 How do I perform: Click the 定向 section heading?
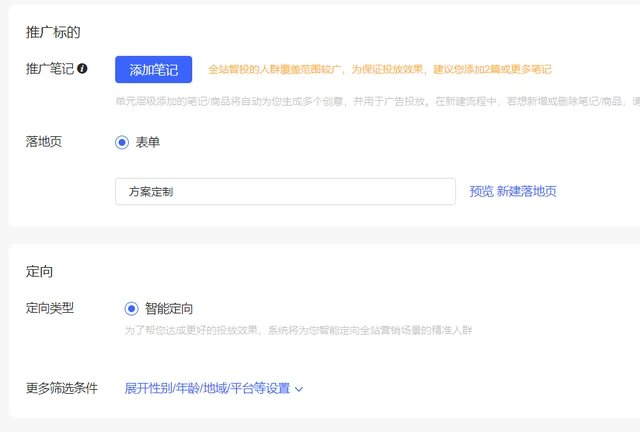point(39,271)
